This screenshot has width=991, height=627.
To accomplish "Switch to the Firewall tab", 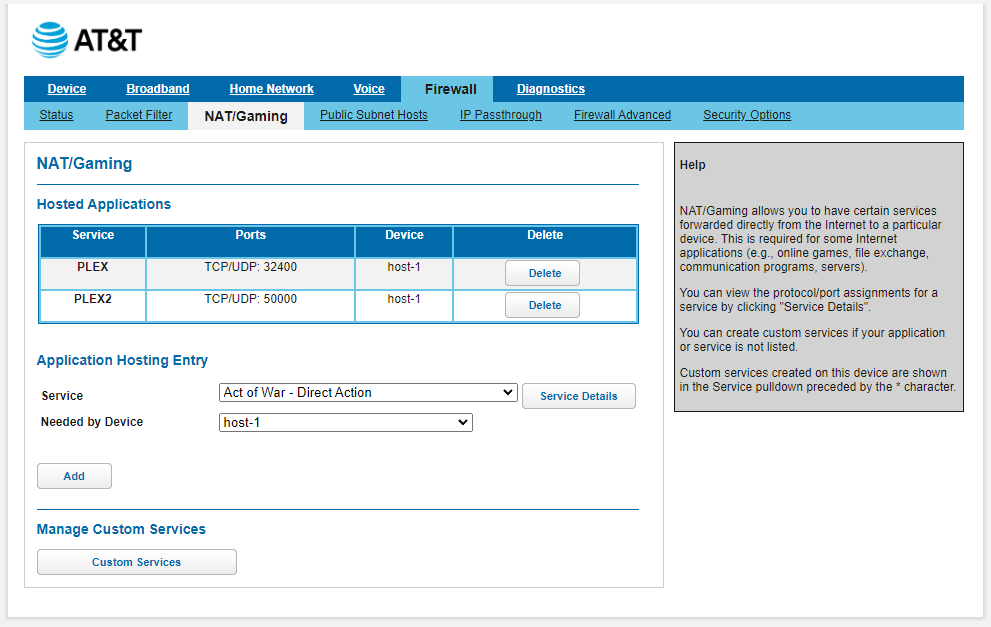I will tap(447, 89).
